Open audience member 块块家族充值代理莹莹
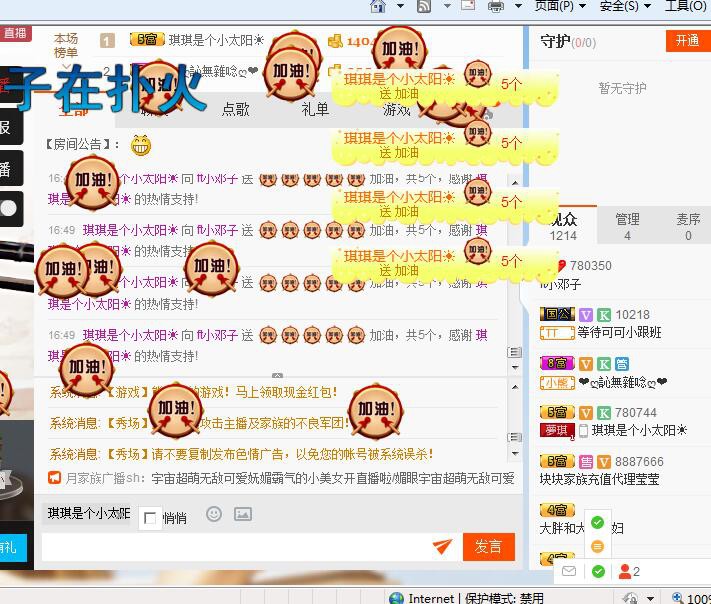The height and width of the screenshot is (604, 711). (x=599, y=479)
